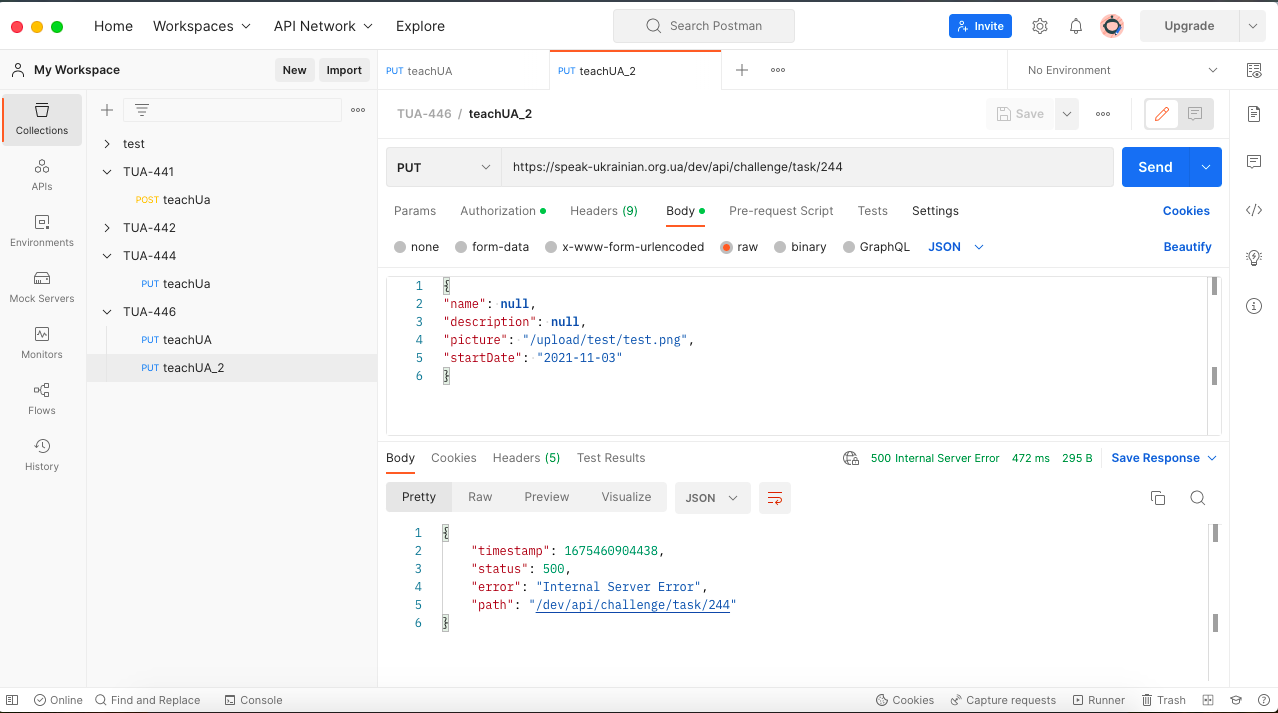The image size is (1278, 713).
Task: Focus the Search Postman box
Action: 704,26
